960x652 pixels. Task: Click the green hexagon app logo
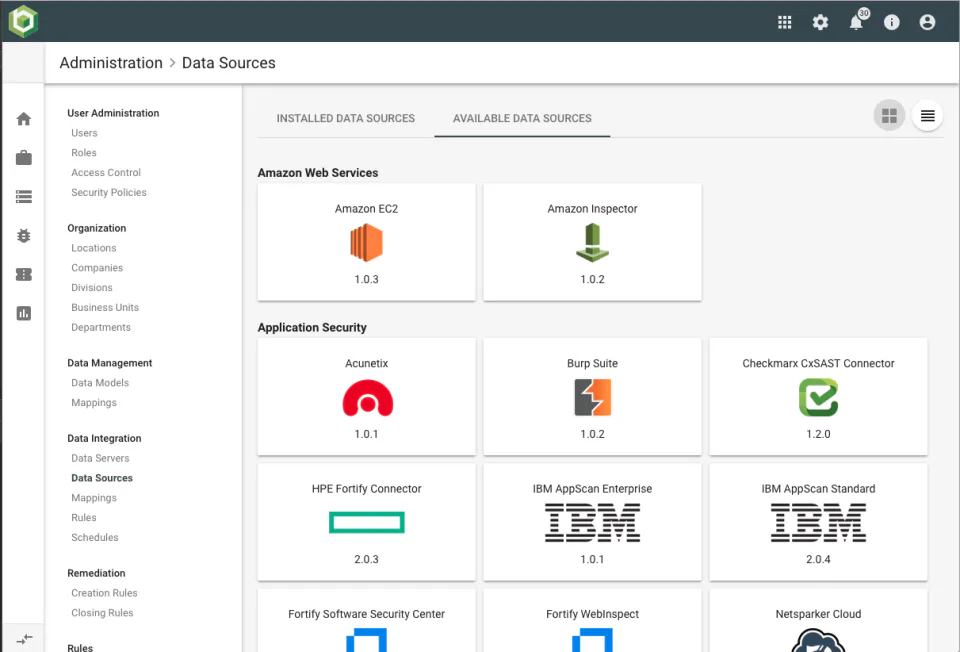coord(23,21)
